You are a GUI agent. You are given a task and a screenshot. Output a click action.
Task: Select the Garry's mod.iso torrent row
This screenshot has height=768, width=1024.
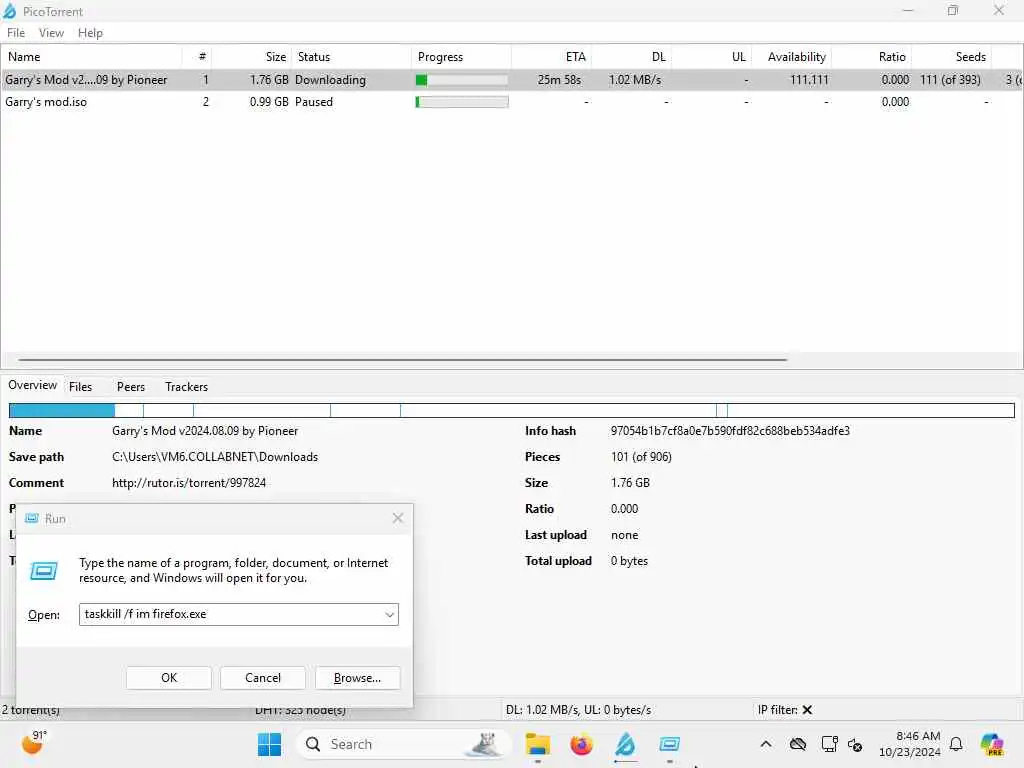click(512, 102)
